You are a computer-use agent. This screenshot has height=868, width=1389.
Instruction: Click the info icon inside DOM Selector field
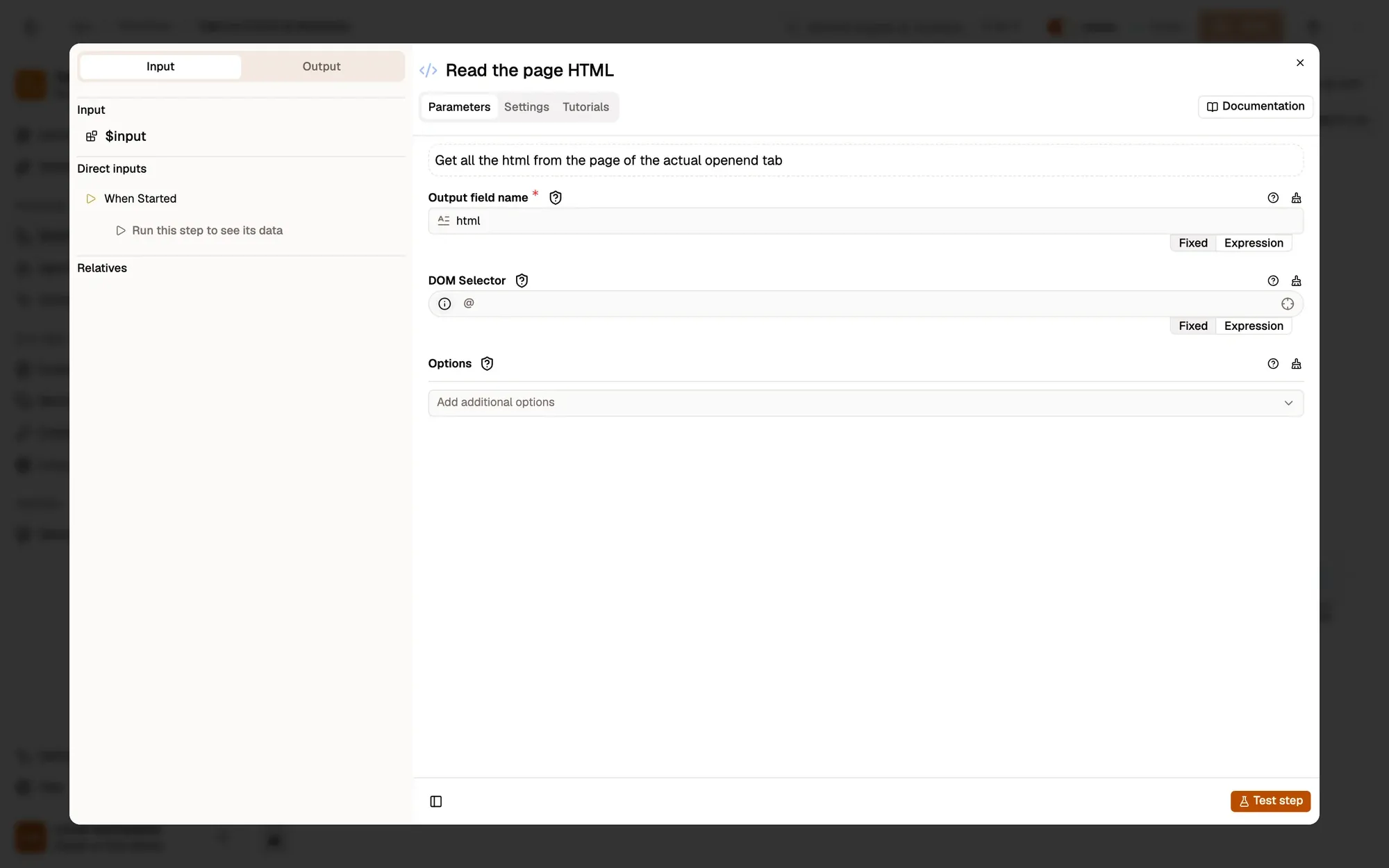click(x=444, y=304)
